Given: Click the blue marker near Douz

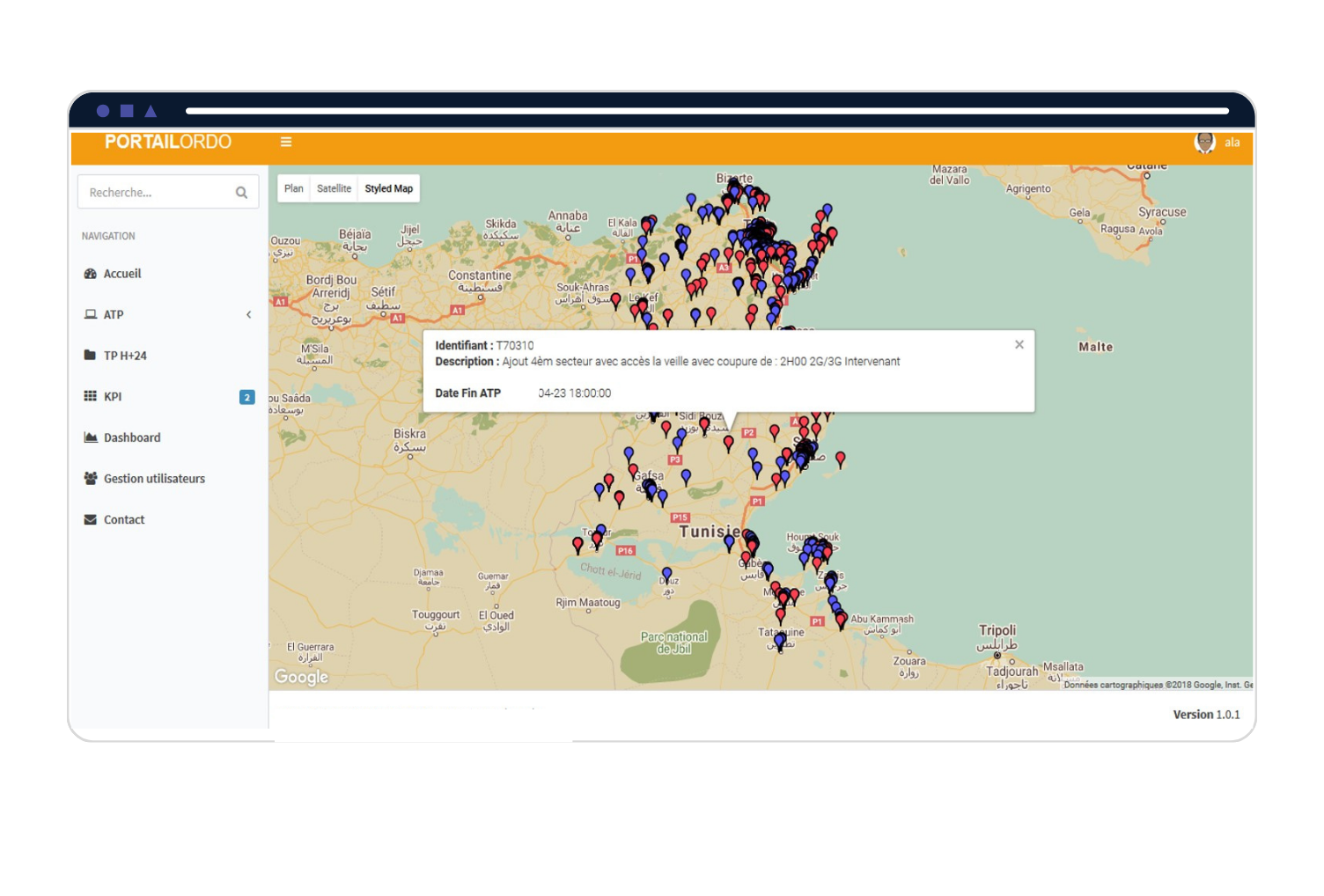Looking at the screenshot, I should (667, 575).
